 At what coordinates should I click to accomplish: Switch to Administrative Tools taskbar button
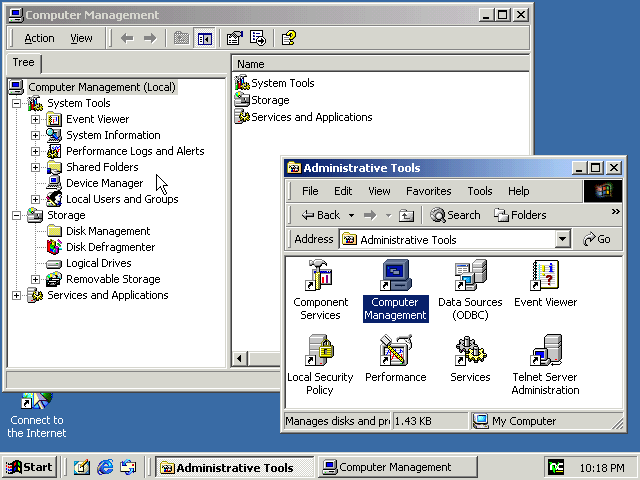point(234,467)
